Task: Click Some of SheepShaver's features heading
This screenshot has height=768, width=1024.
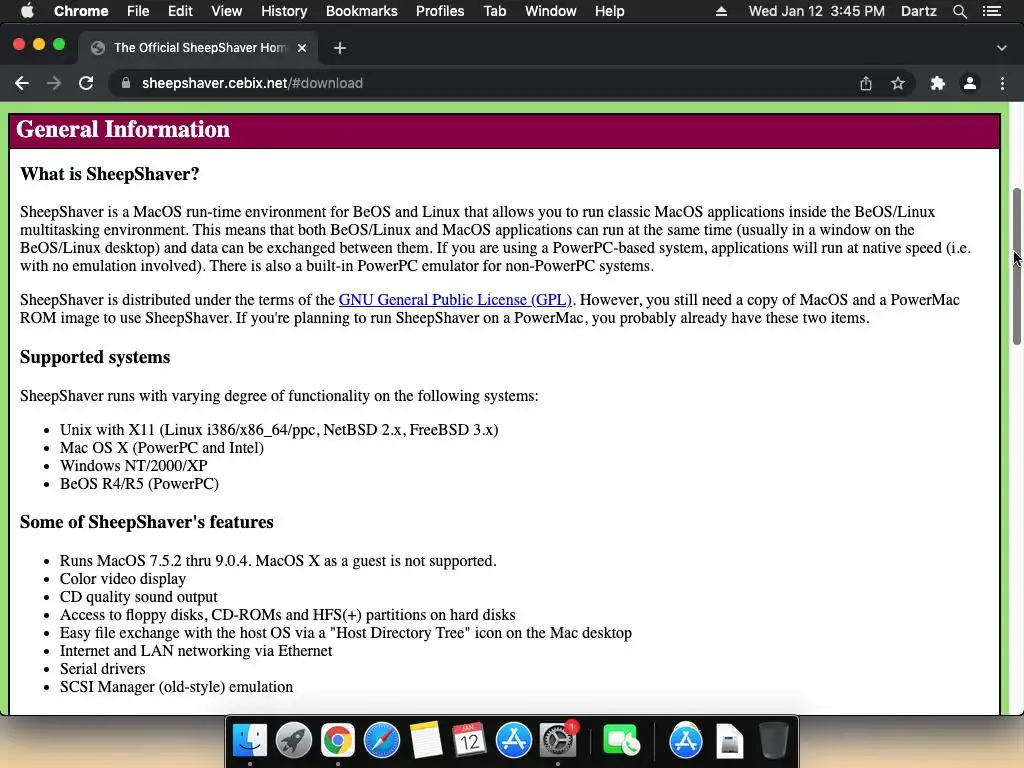Action: click(x=146, y=522)
